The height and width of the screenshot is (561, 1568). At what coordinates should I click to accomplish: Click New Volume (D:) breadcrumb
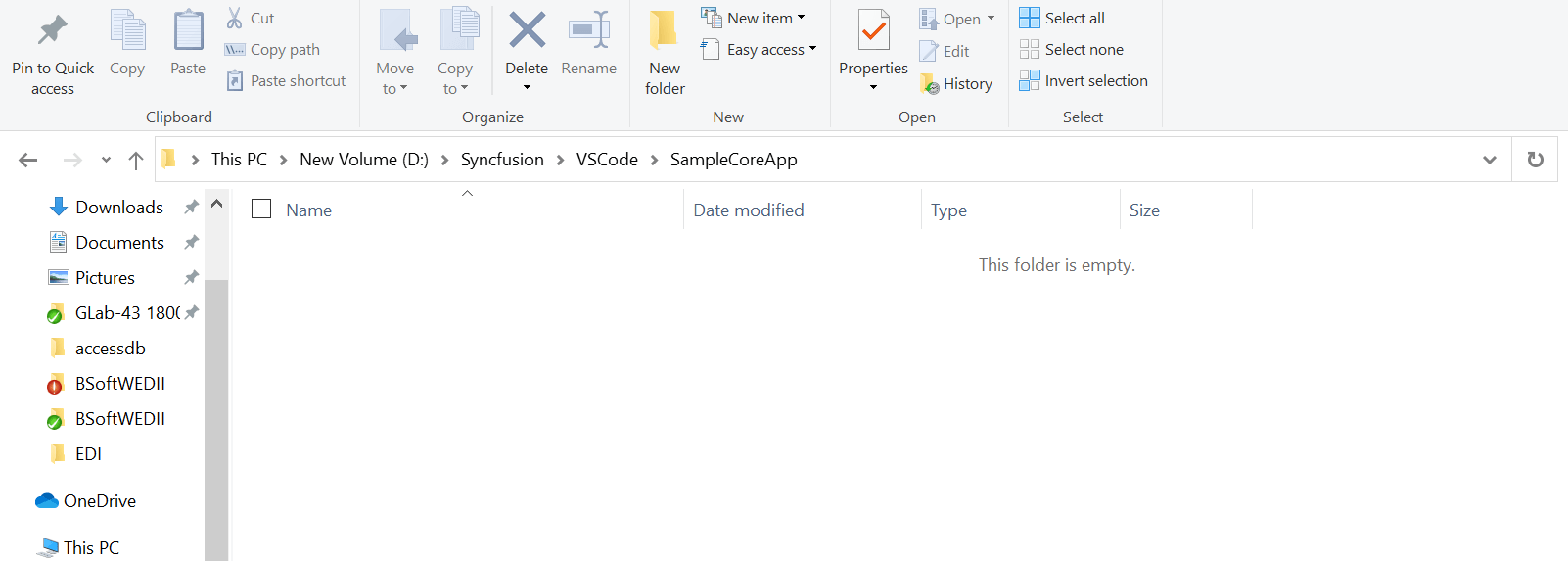(x=364, y=160)
